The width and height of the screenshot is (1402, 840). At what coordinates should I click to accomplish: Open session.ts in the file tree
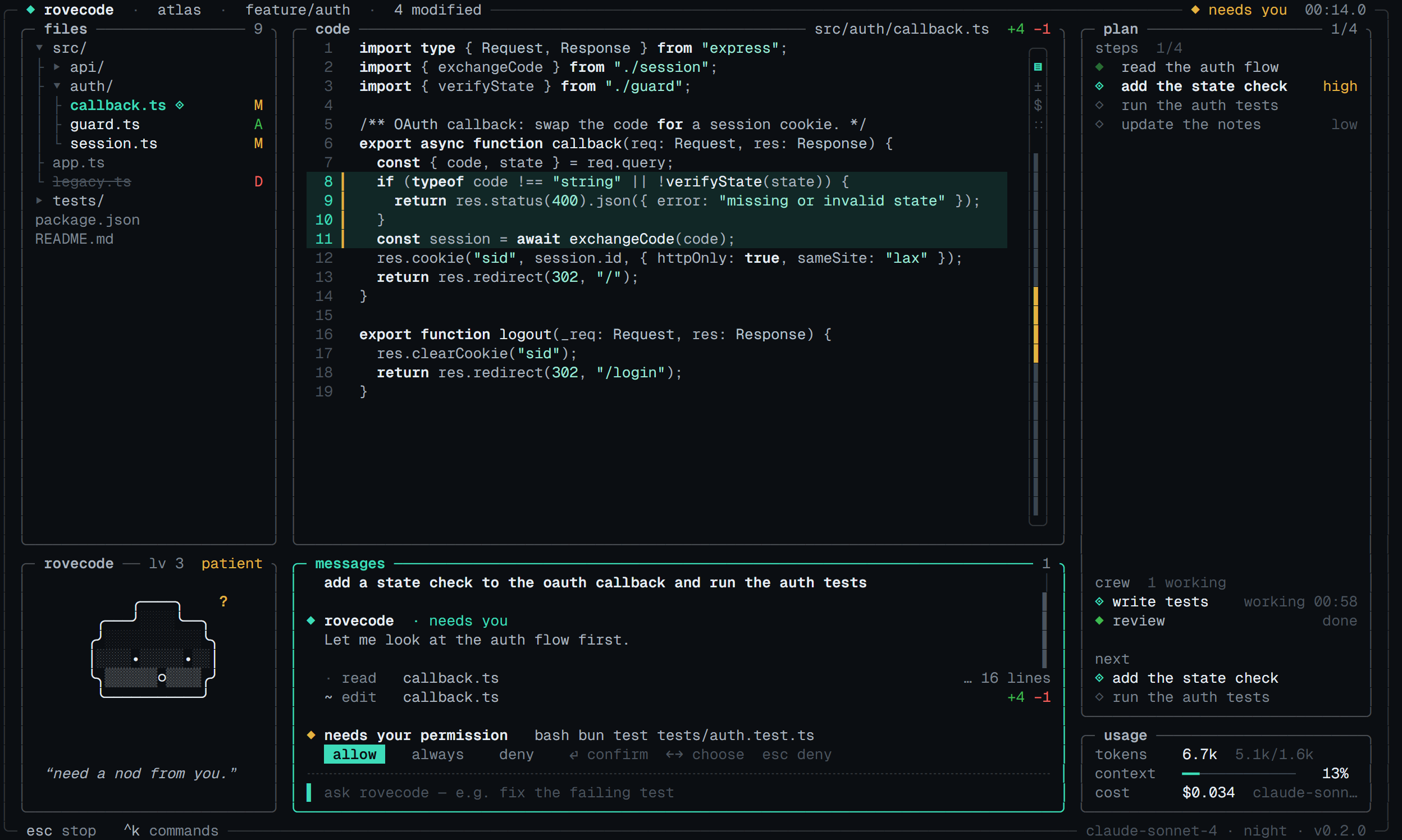click(113, 144)
